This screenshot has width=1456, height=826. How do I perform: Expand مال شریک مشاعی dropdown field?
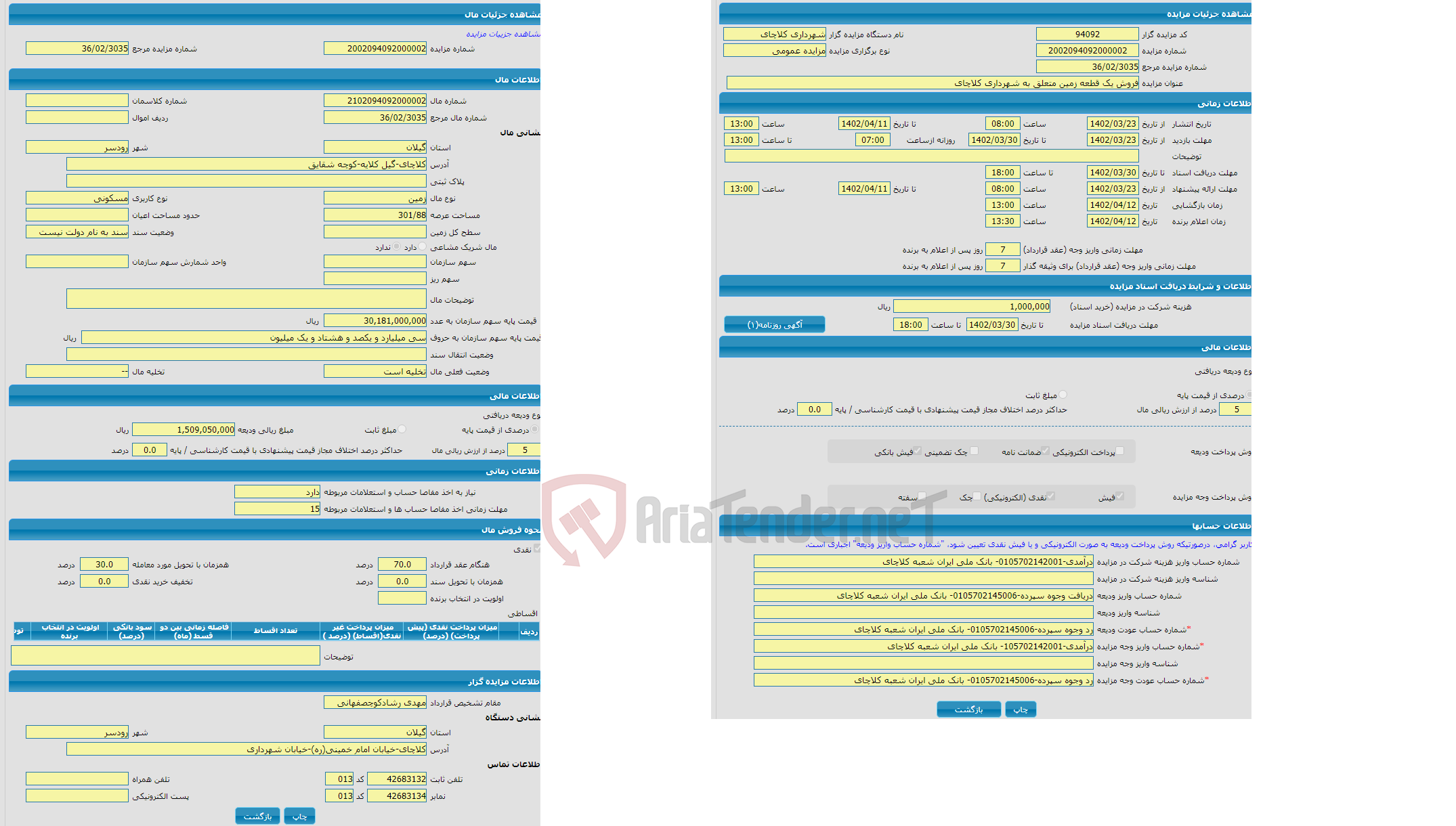tap(419, 247)
